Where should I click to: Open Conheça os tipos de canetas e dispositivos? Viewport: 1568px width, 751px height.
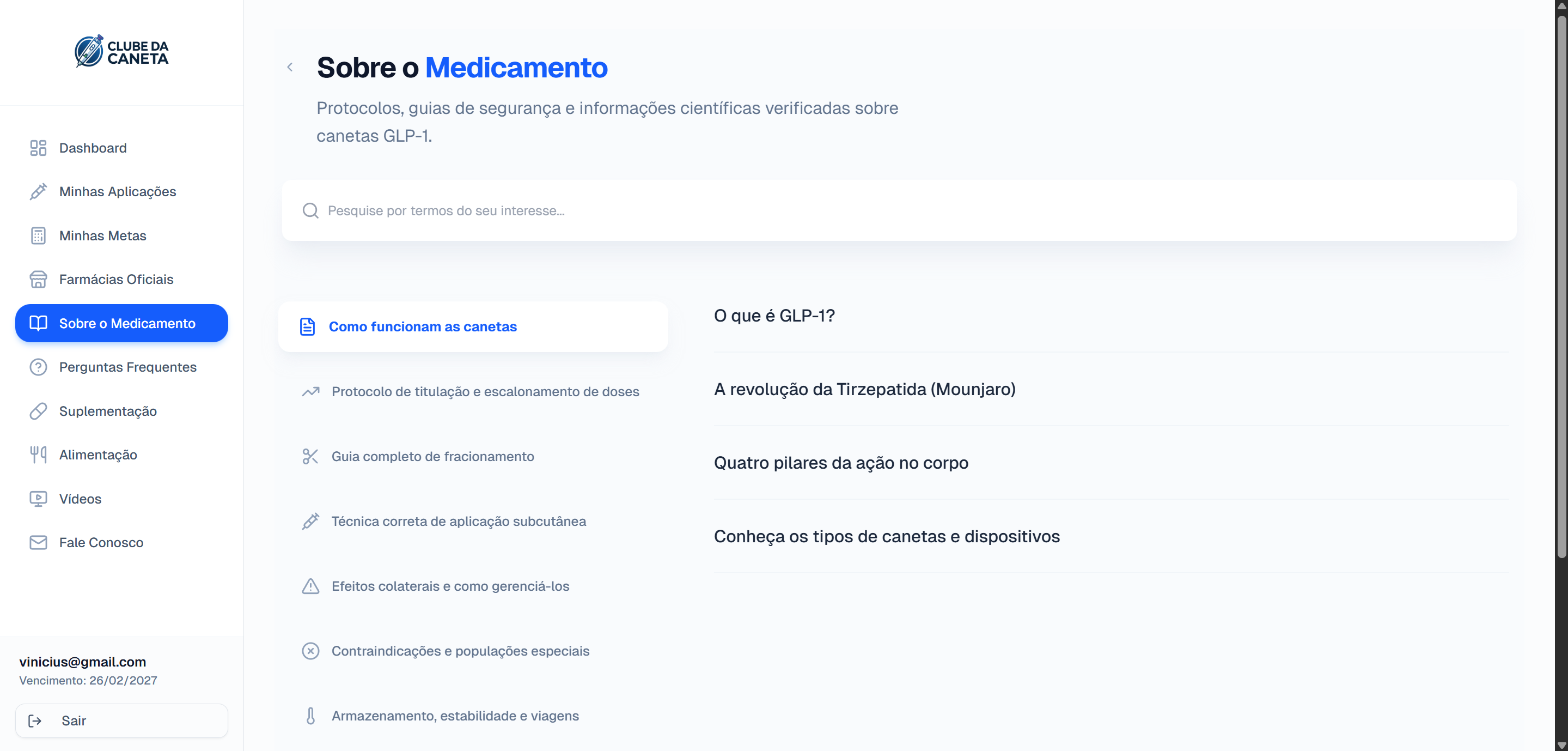pos(886,537)
